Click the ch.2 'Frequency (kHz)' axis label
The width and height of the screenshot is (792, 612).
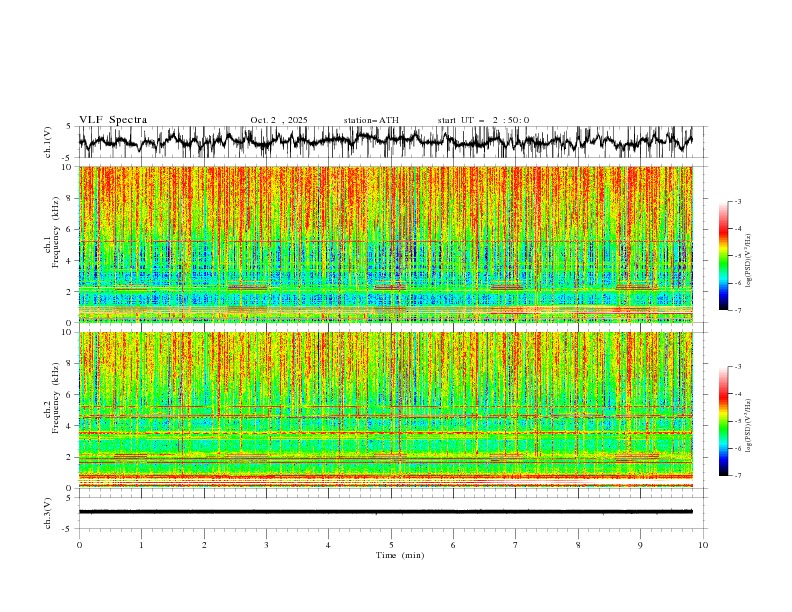pos(55,398)
